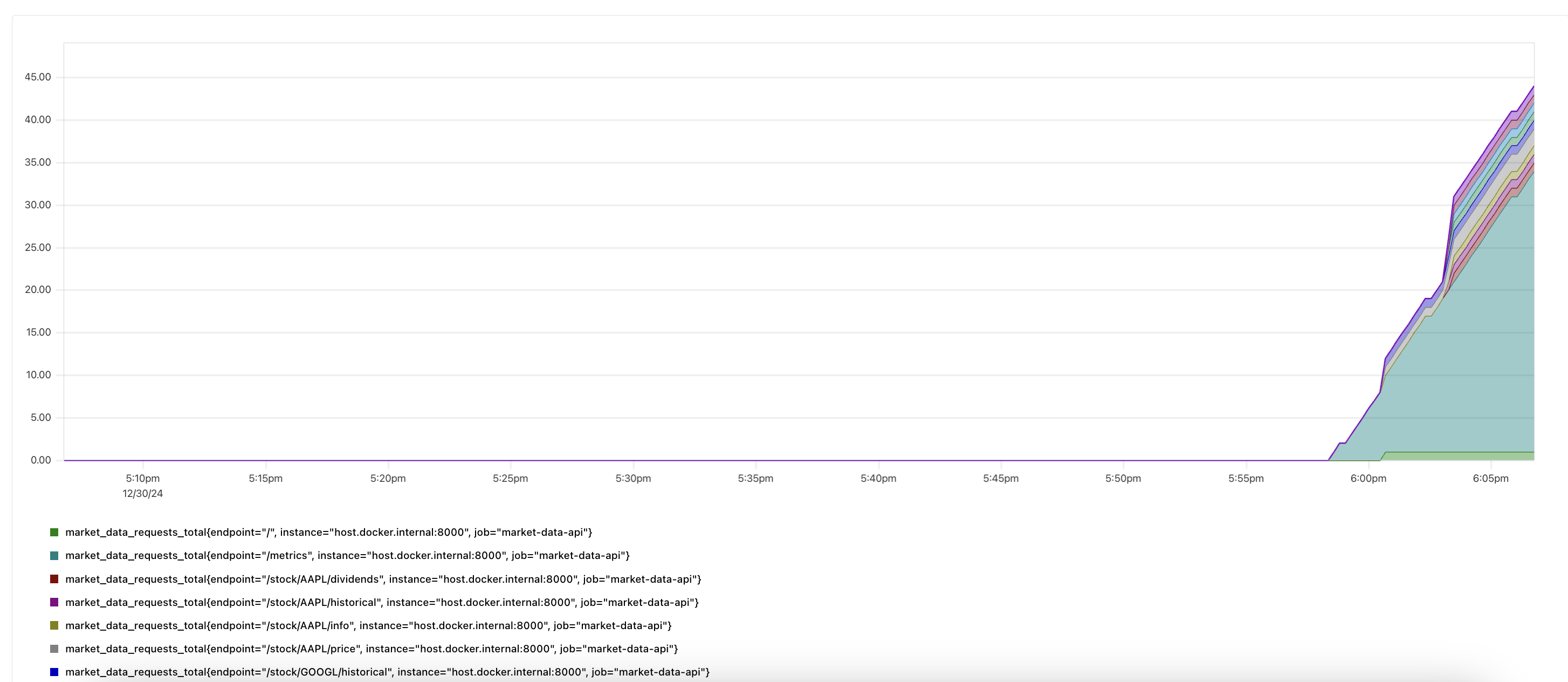Click olive swatch for AAPL info series
Screen dimensions: 1568x682
tap(54, 625)
